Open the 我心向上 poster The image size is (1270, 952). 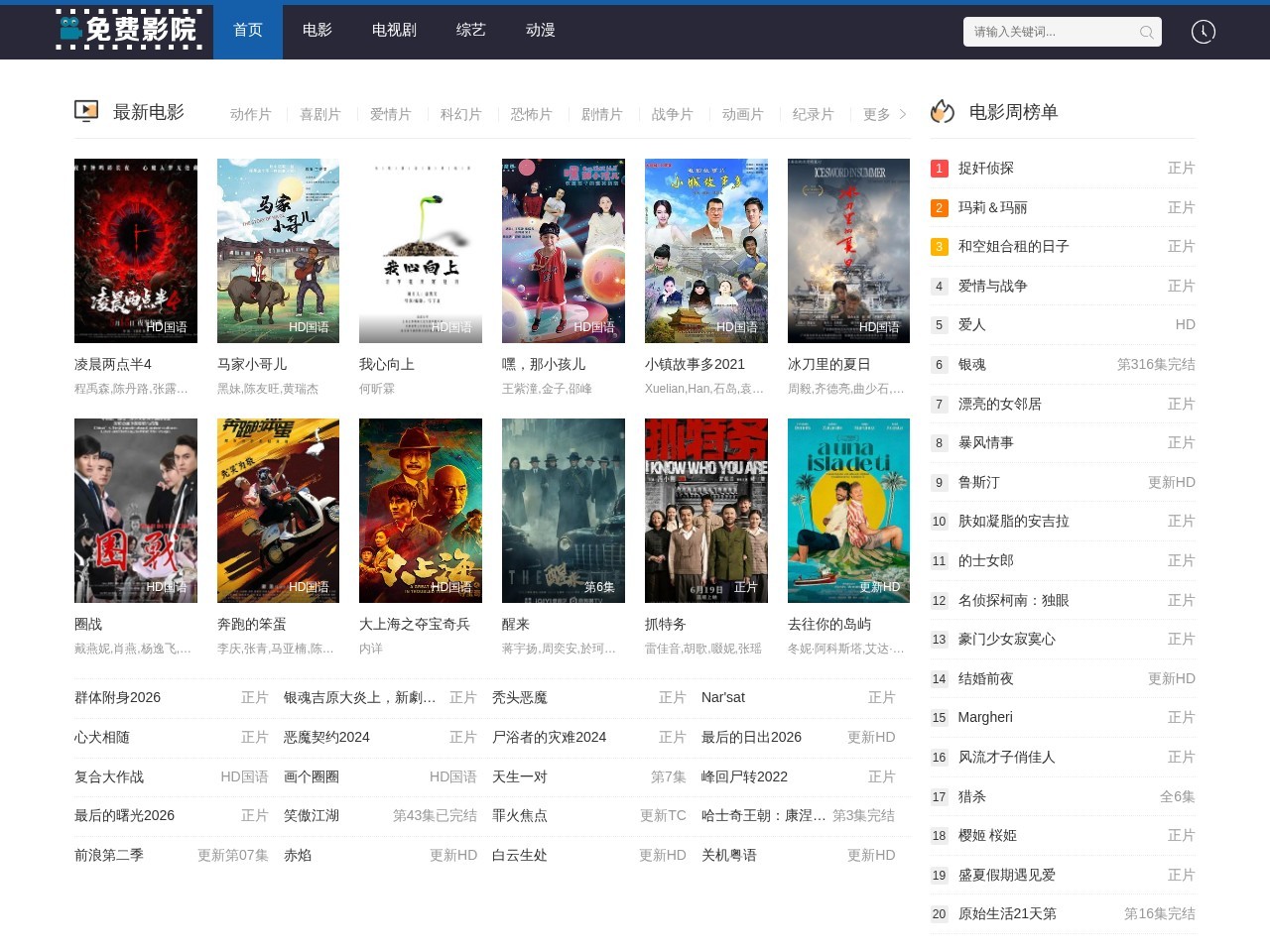click(421, 251)
